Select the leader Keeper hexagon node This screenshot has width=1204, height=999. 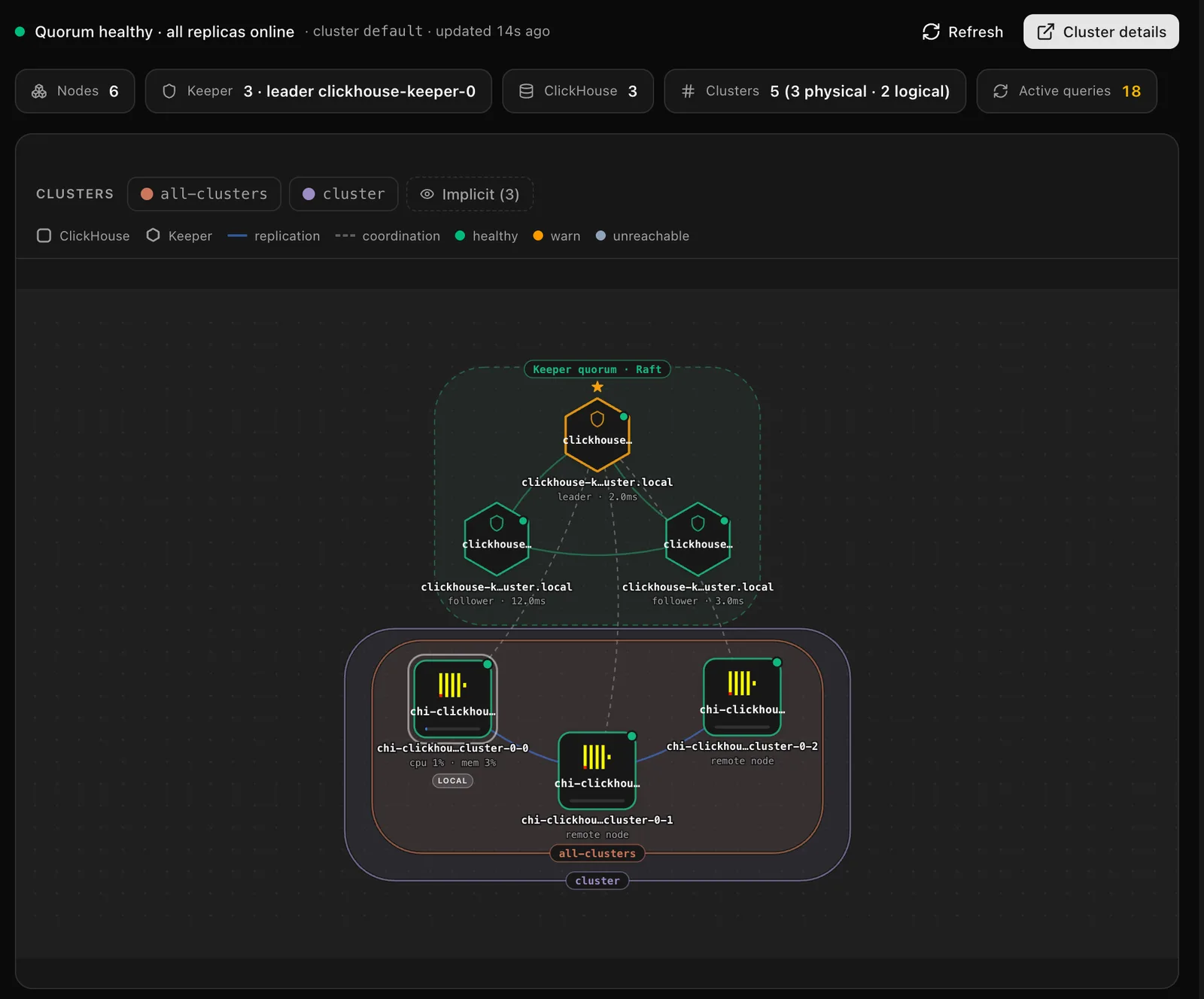pos(597,435)
